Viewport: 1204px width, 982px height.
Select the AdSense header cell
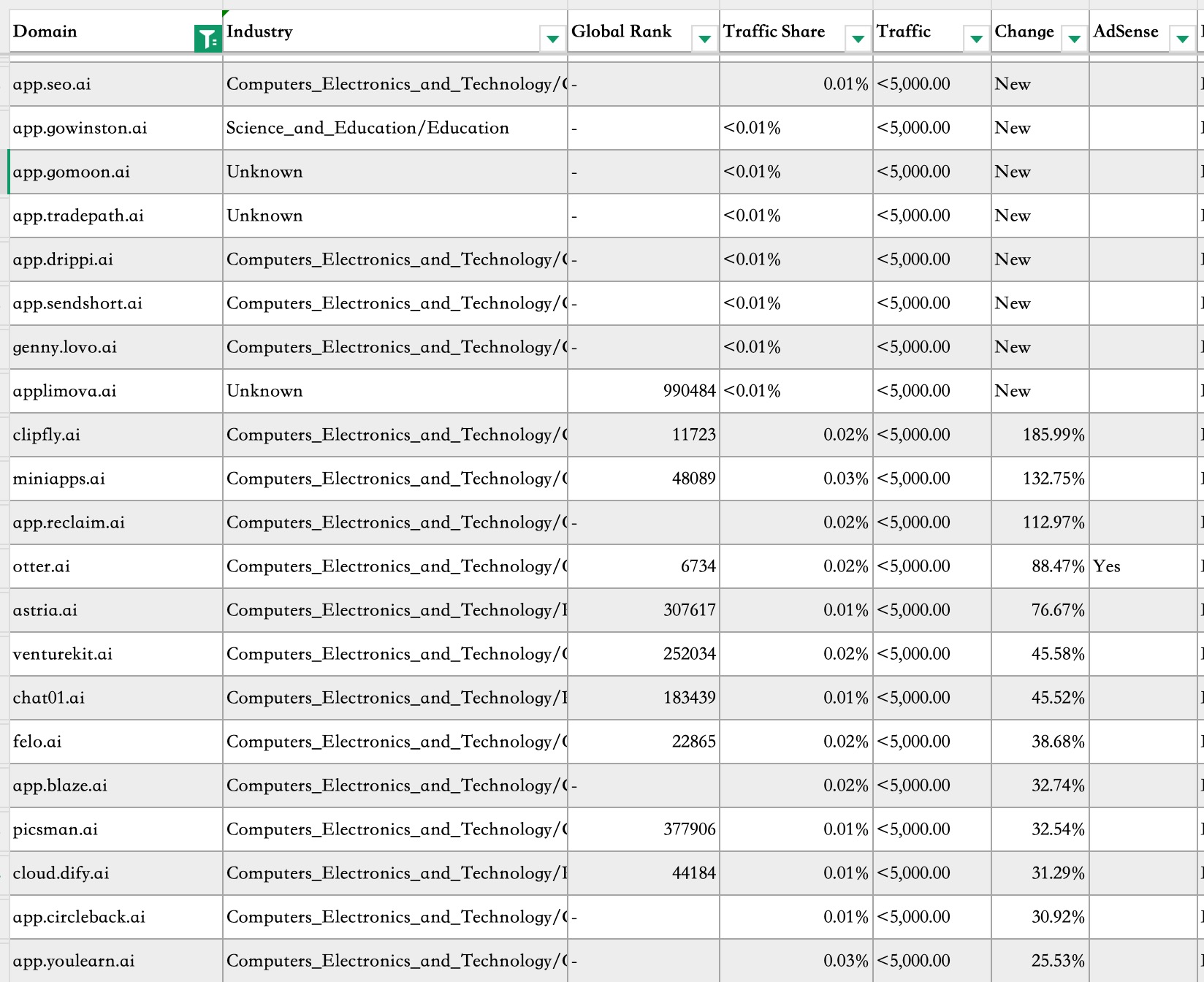tap(1144, 31)
